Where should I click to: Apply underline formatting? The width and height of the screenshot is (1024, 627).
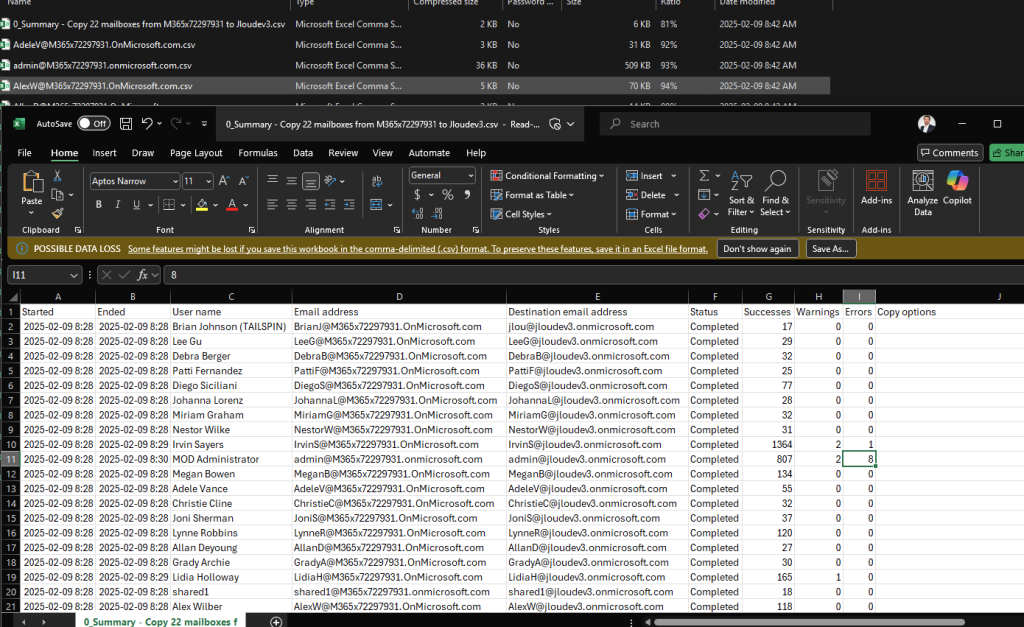[x=136, y=204]
